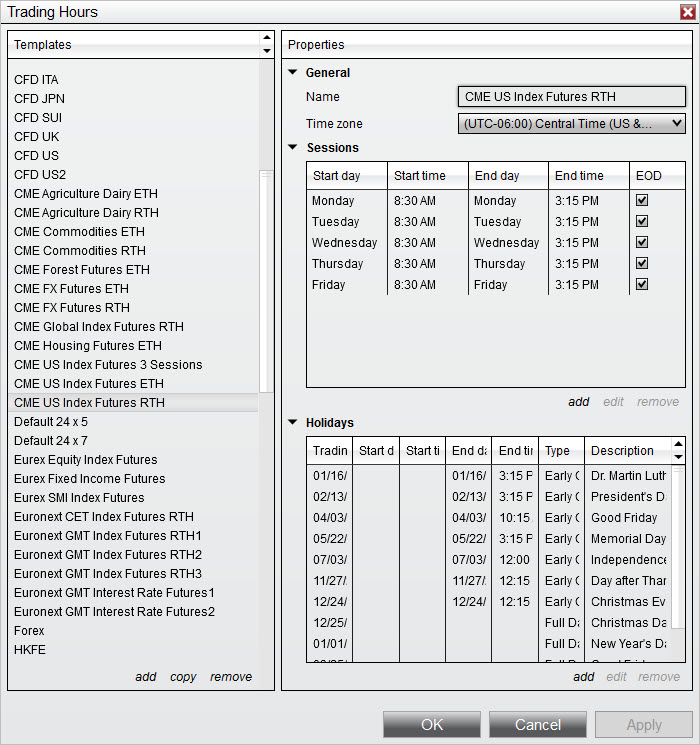Add a new template
This screenshot has width=700, height=745.
pyautogui.click(x=145, y=677)
